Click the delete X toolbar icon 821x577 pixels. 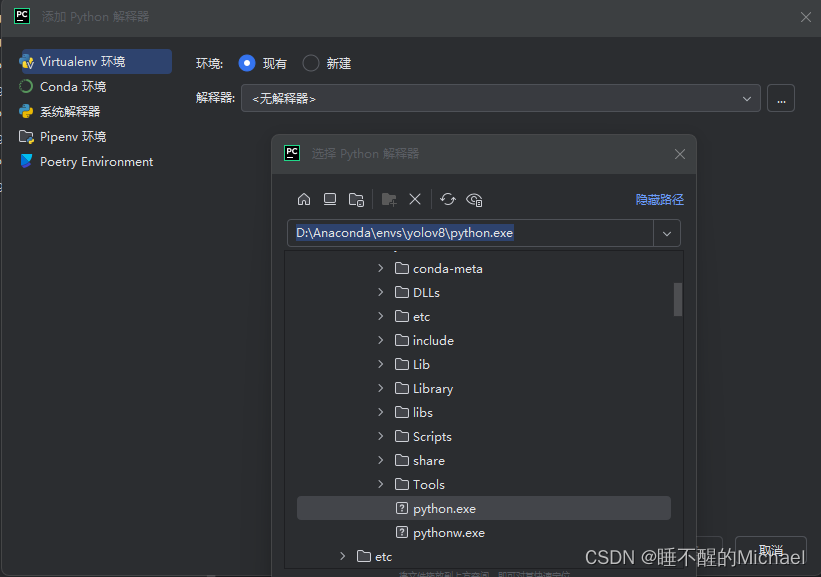click(x=415, y=199)
